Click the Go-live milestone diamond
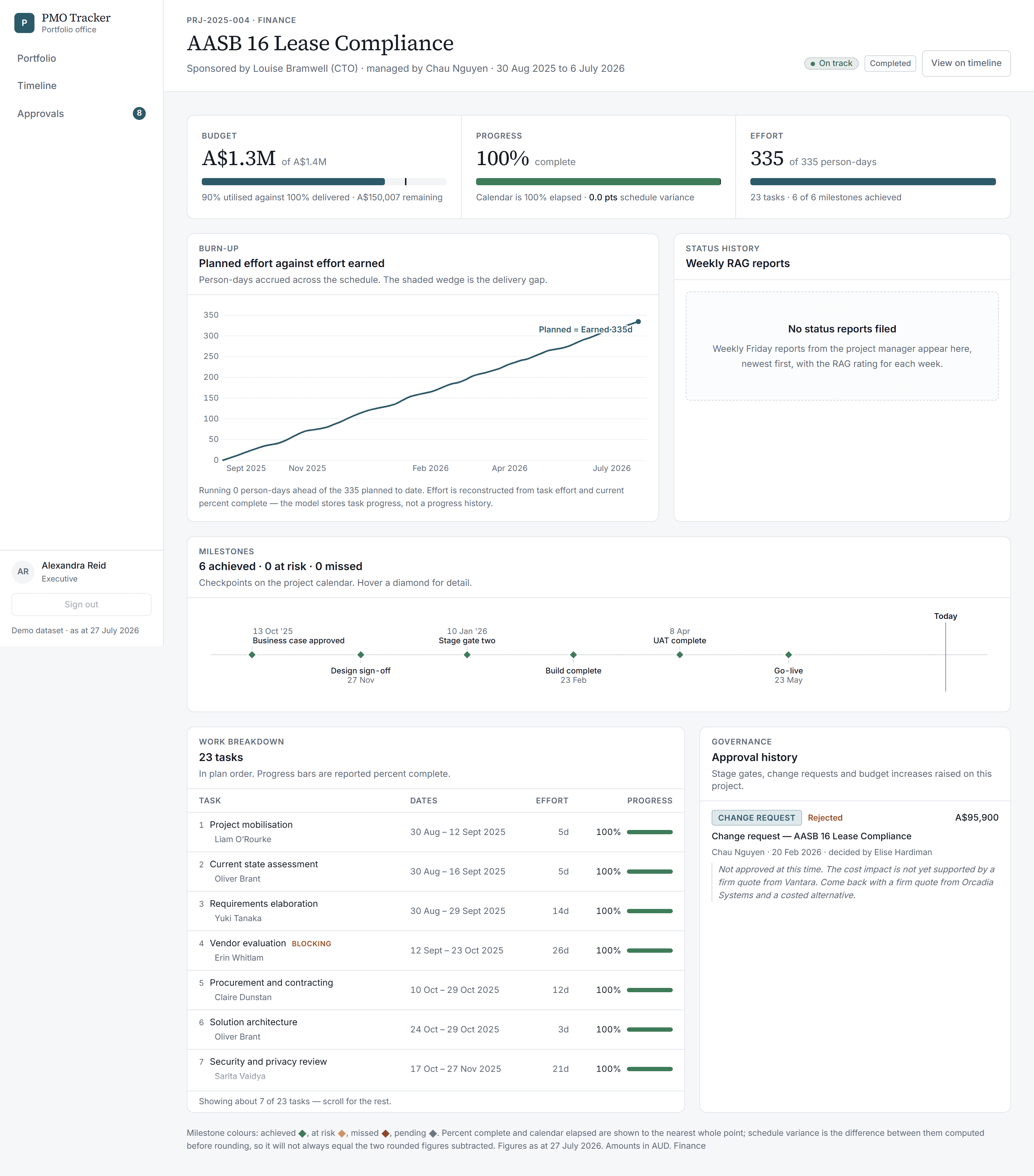The width and height of the screenshot is (1034, 1176). [789, 655]
